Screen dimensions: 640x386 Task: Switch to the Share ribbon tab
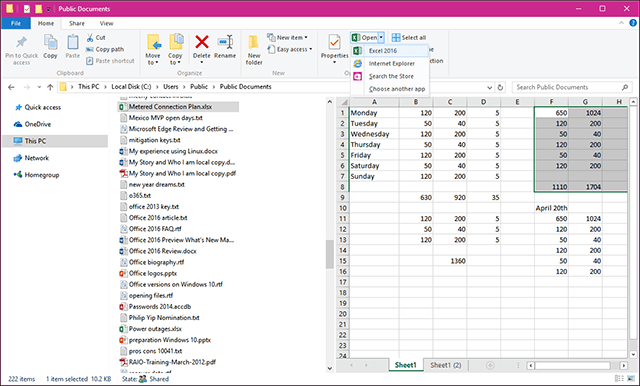77,23
